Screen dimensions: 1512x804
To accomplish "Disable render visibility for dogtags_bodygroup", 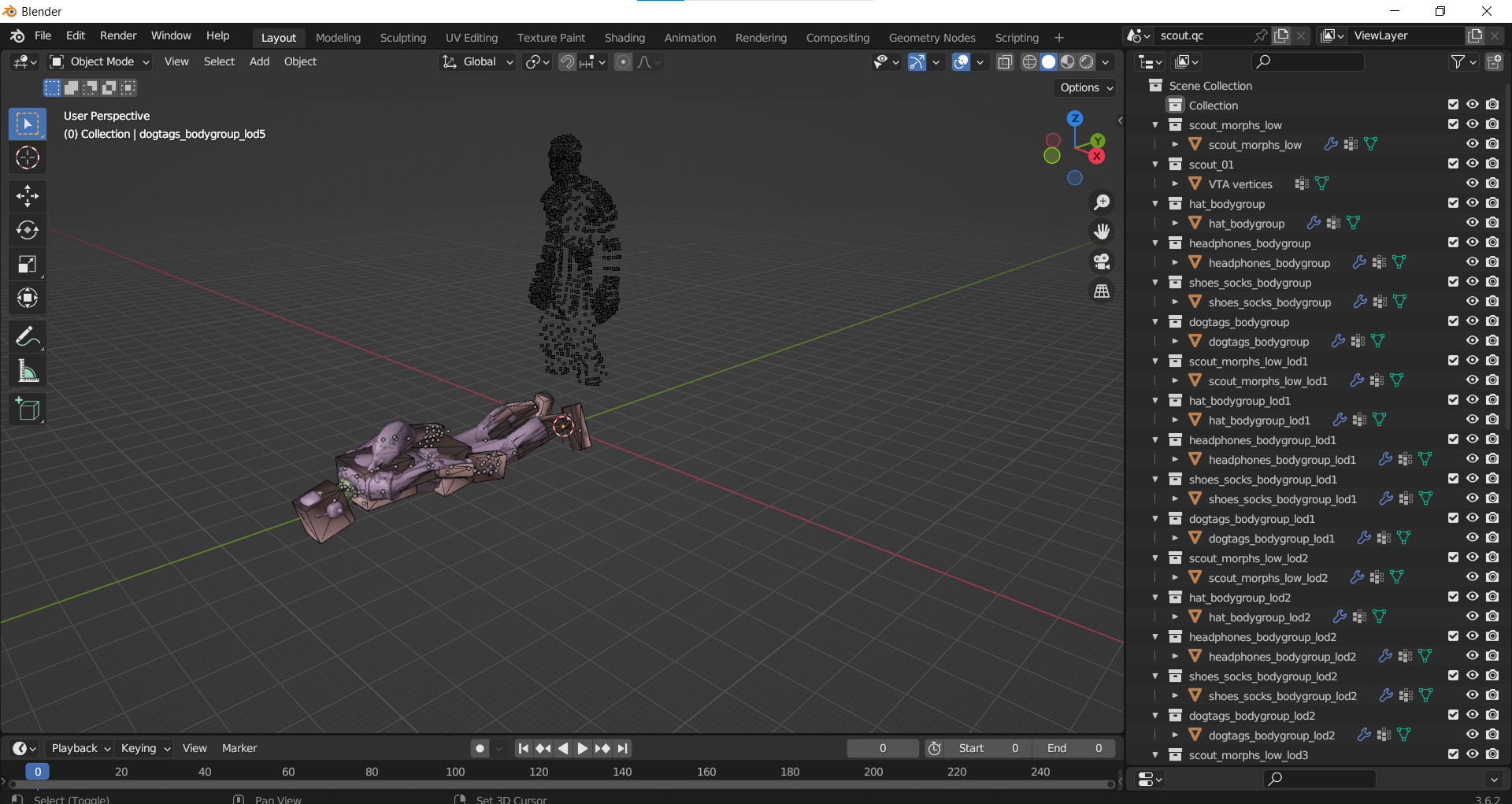I will click(x=1493, y=320).
